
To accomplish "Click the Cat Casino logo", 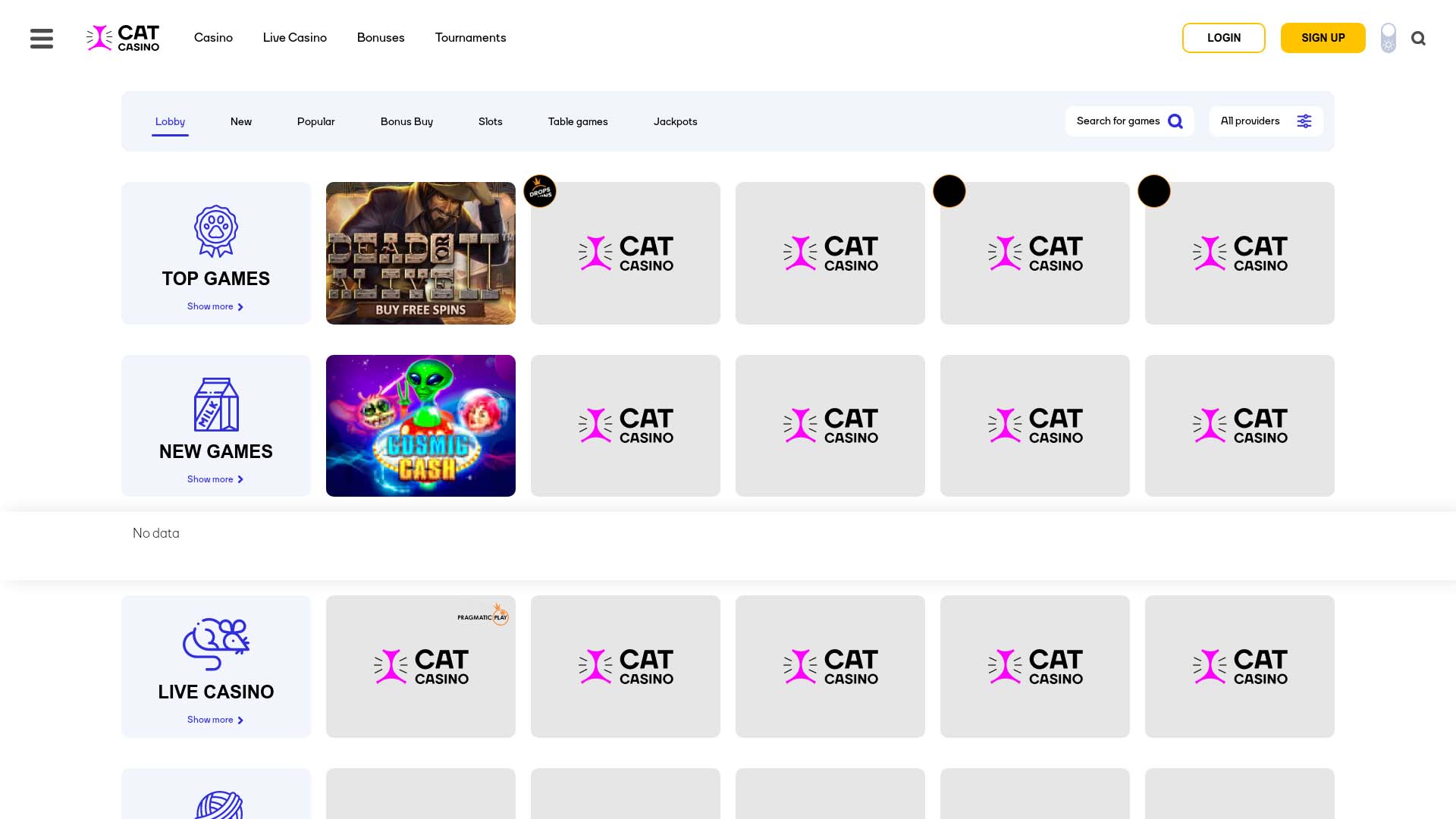I will click(122, 38).
